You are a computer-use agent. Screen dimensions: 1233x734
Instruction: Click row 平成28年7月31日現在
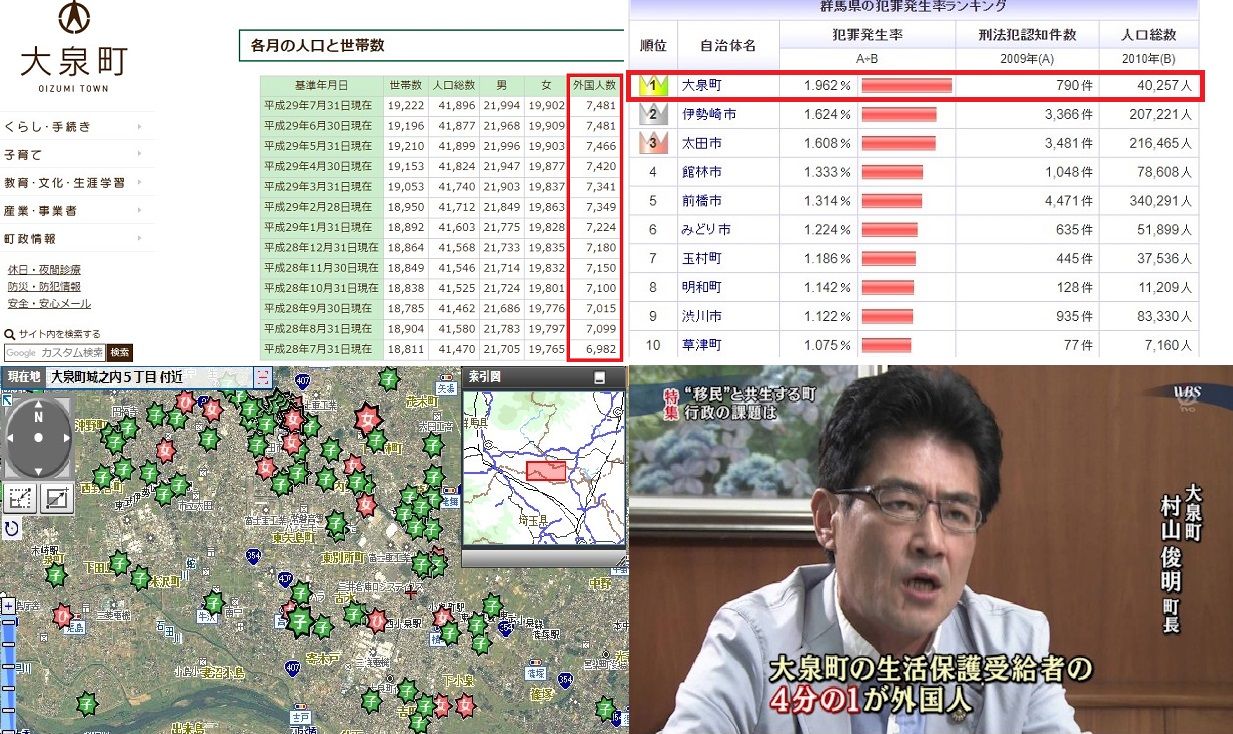[441, 350]
